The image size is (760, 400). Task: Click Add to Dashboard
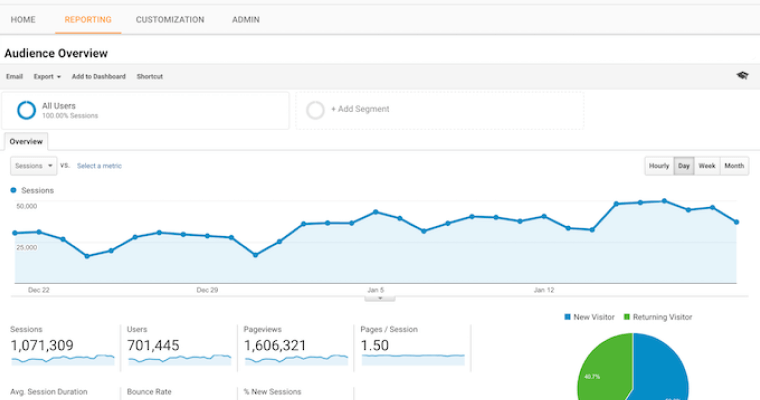(99, 77)
